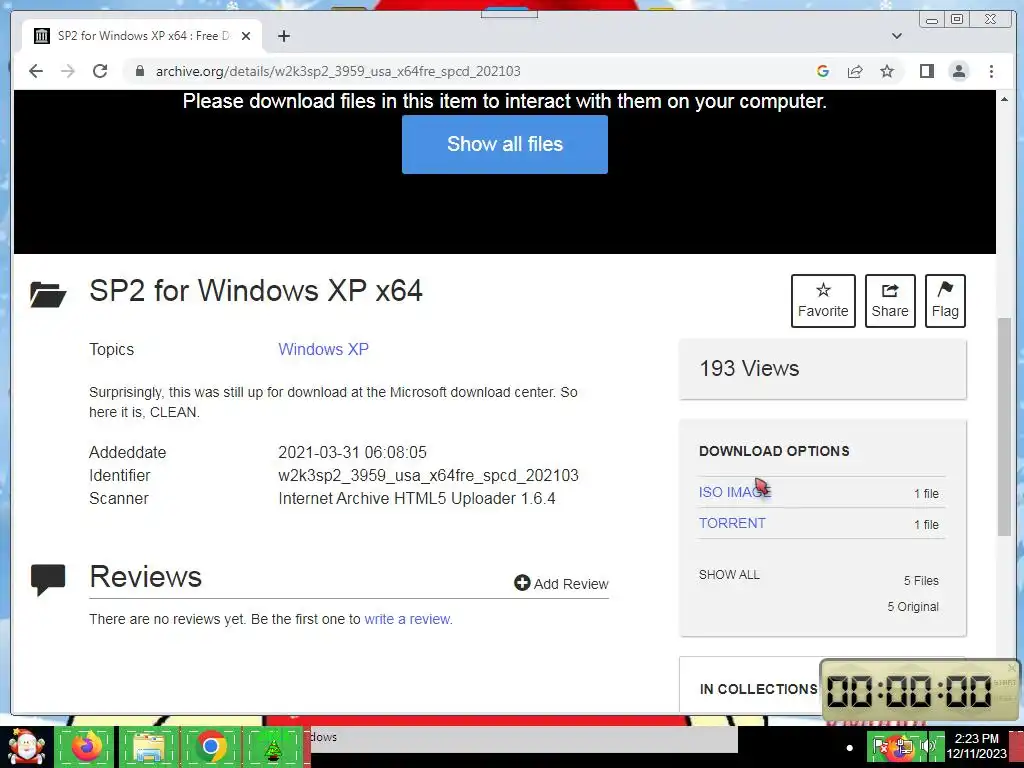Click the Addeddate value 2021-03-31 06:08:05
Image resolution: width=1024 pixels, height=768 pixels.
(352, 453)
